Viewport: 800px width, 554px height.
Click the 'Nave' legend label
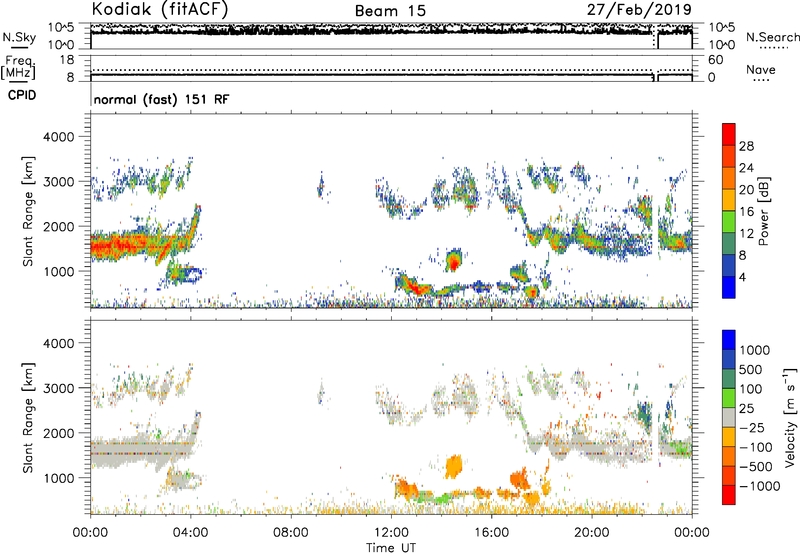tap(761, 69)
